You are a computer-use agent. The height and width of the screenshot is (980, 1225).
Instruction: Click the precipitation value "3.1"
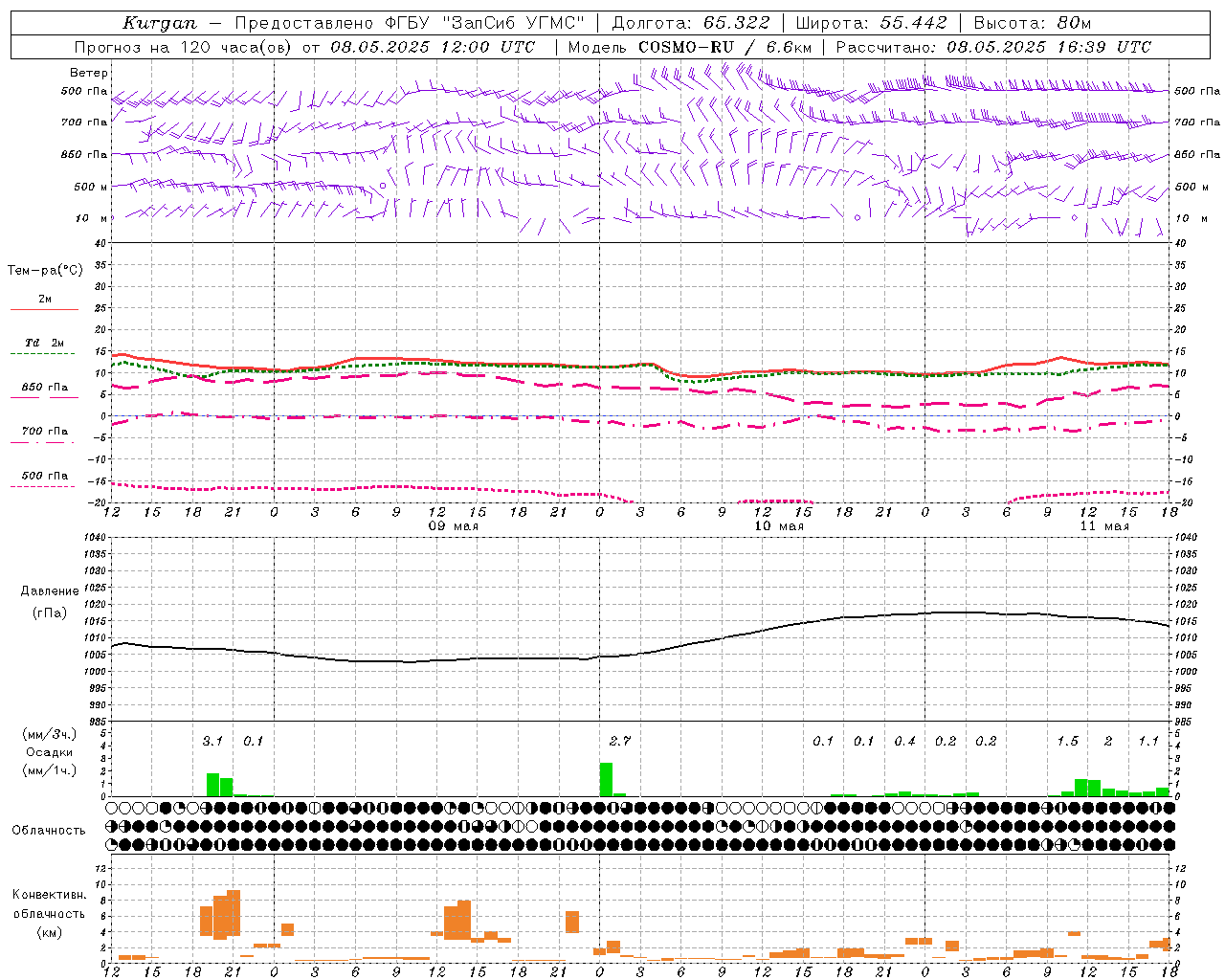tap(212, 741)
